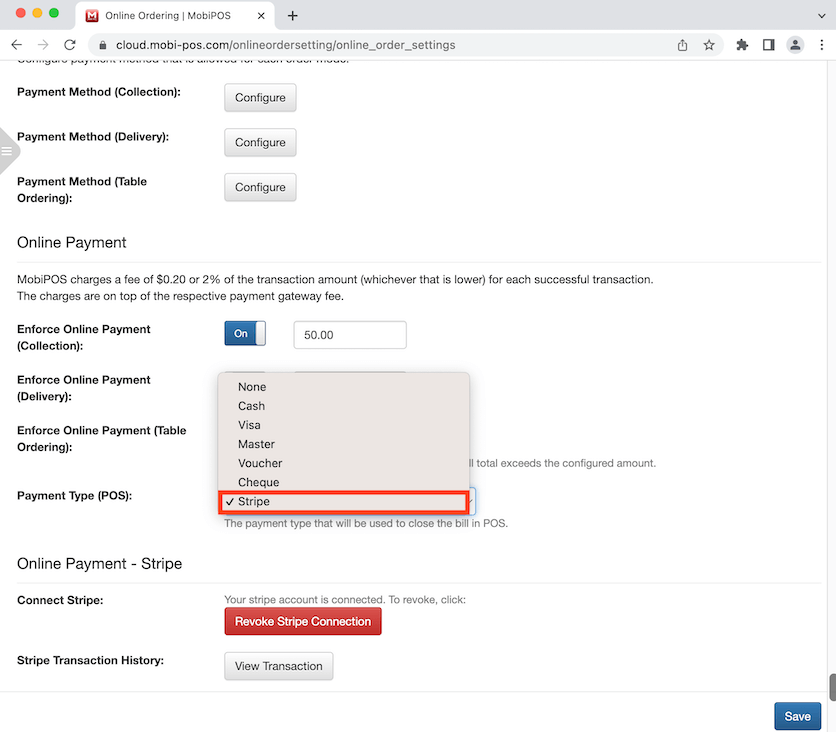
Task: Click the MobiPOS favicon on the tab
Action: click(92, 15)
